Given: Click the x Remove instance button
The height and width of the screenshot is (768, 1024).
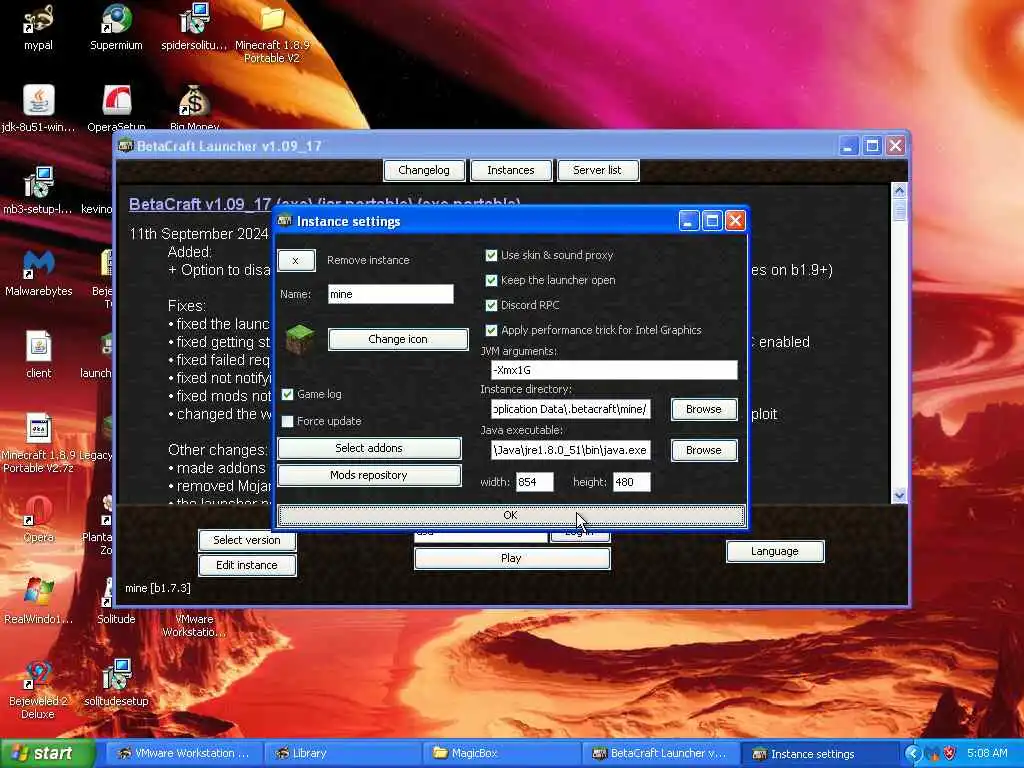Looking at the screenshot, I should [x=296, y=260].
